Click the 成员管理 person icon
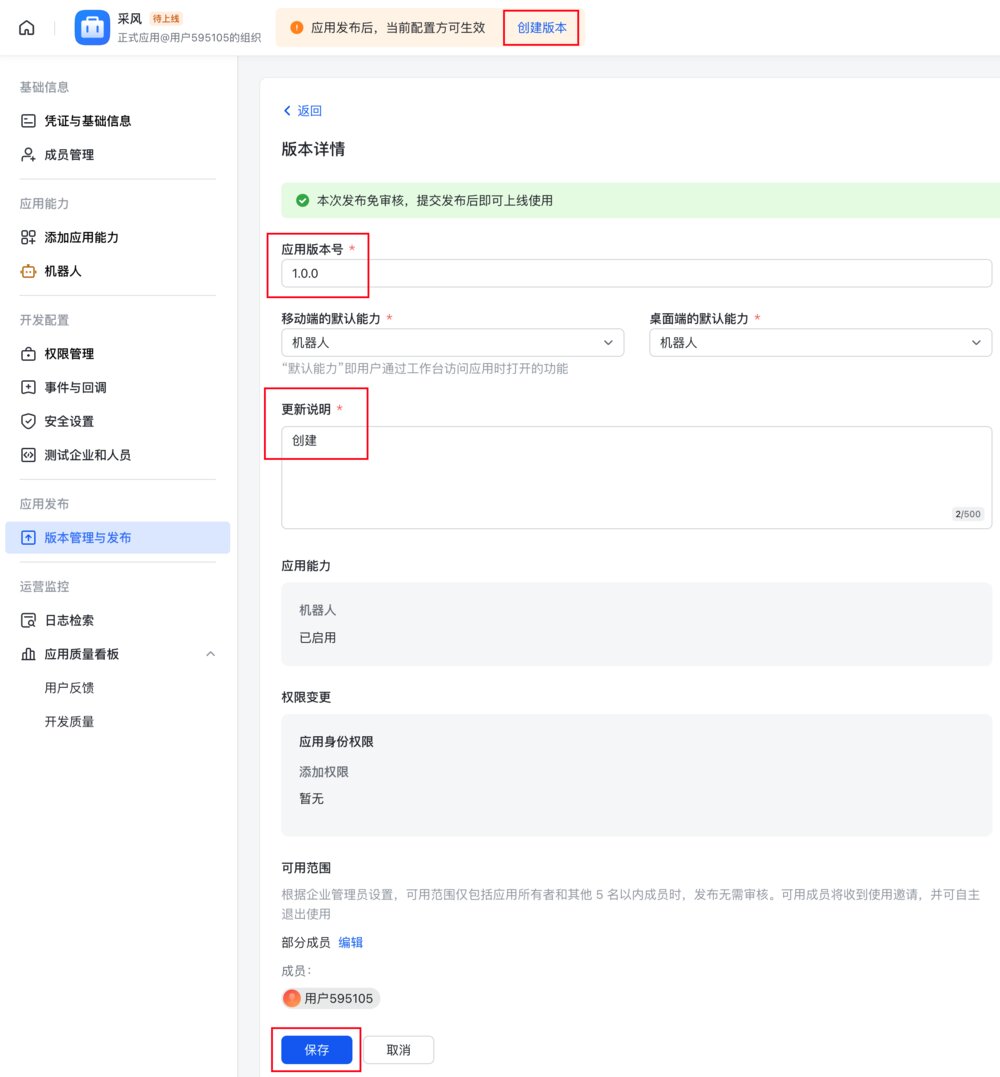1000x1077 pixels. point(28,155)
